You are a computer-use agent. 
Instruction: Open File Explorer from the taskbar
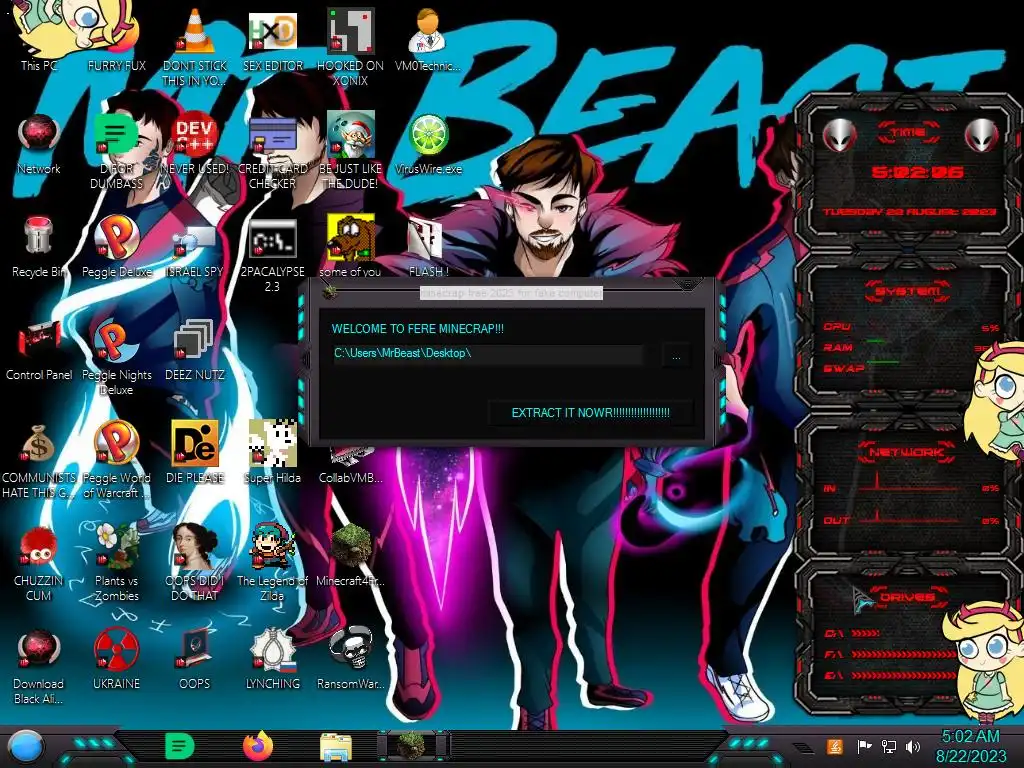[336, 747]
